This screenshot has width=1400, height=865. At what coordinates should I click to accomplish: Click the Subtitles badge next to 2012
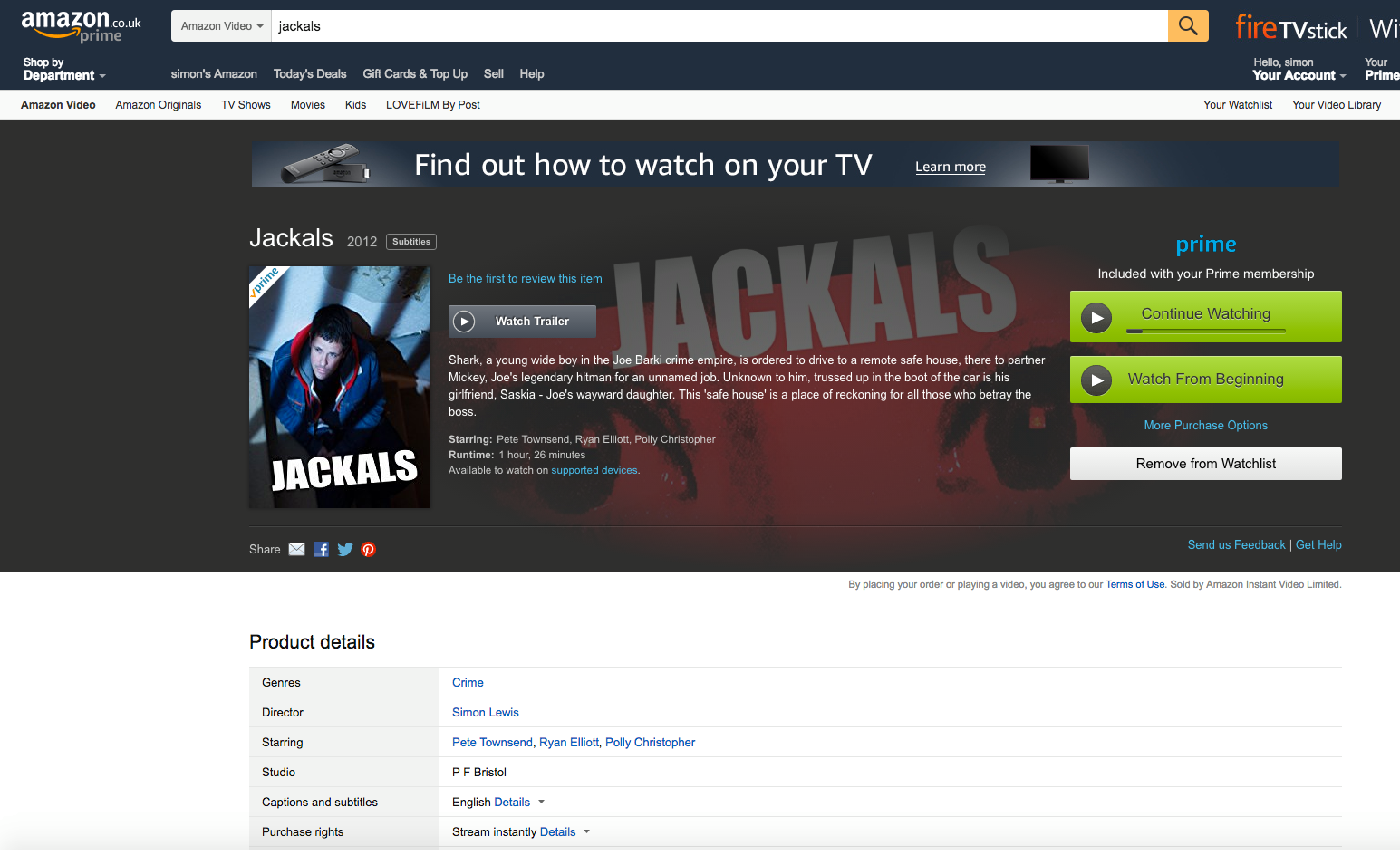click(411, 242)
